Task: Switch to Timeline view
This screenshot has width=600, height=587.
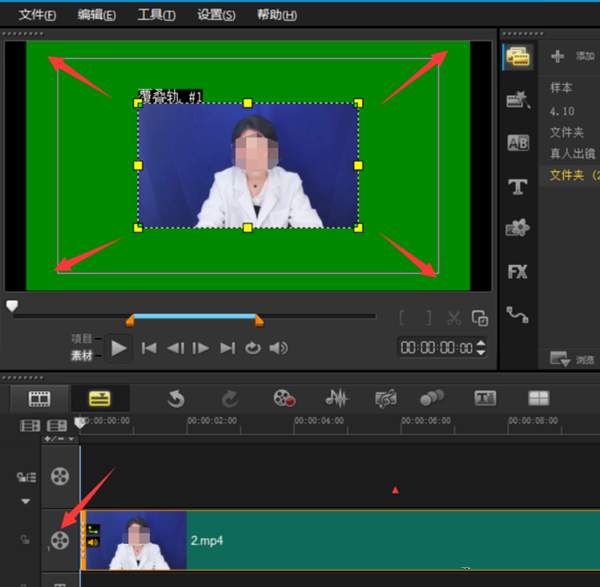Action: tap(100, 398)
